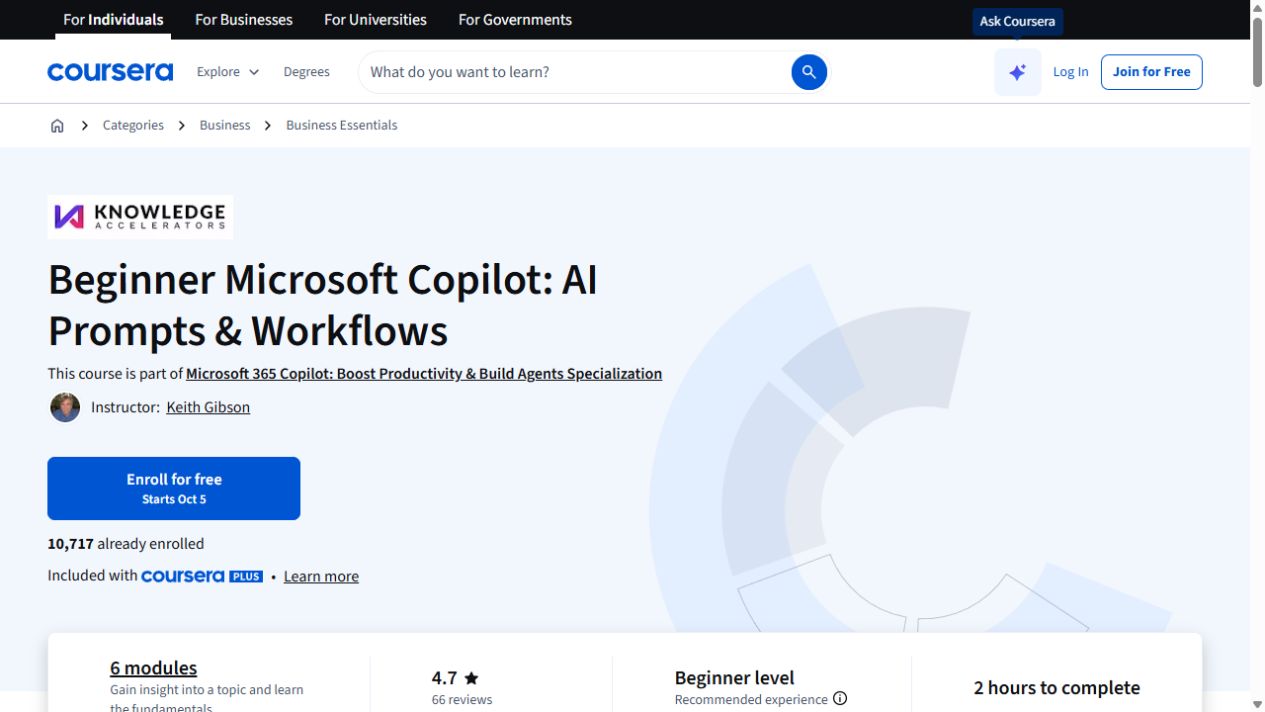
Task: Click the '66 reviews' text
Action: pos(462,699)
